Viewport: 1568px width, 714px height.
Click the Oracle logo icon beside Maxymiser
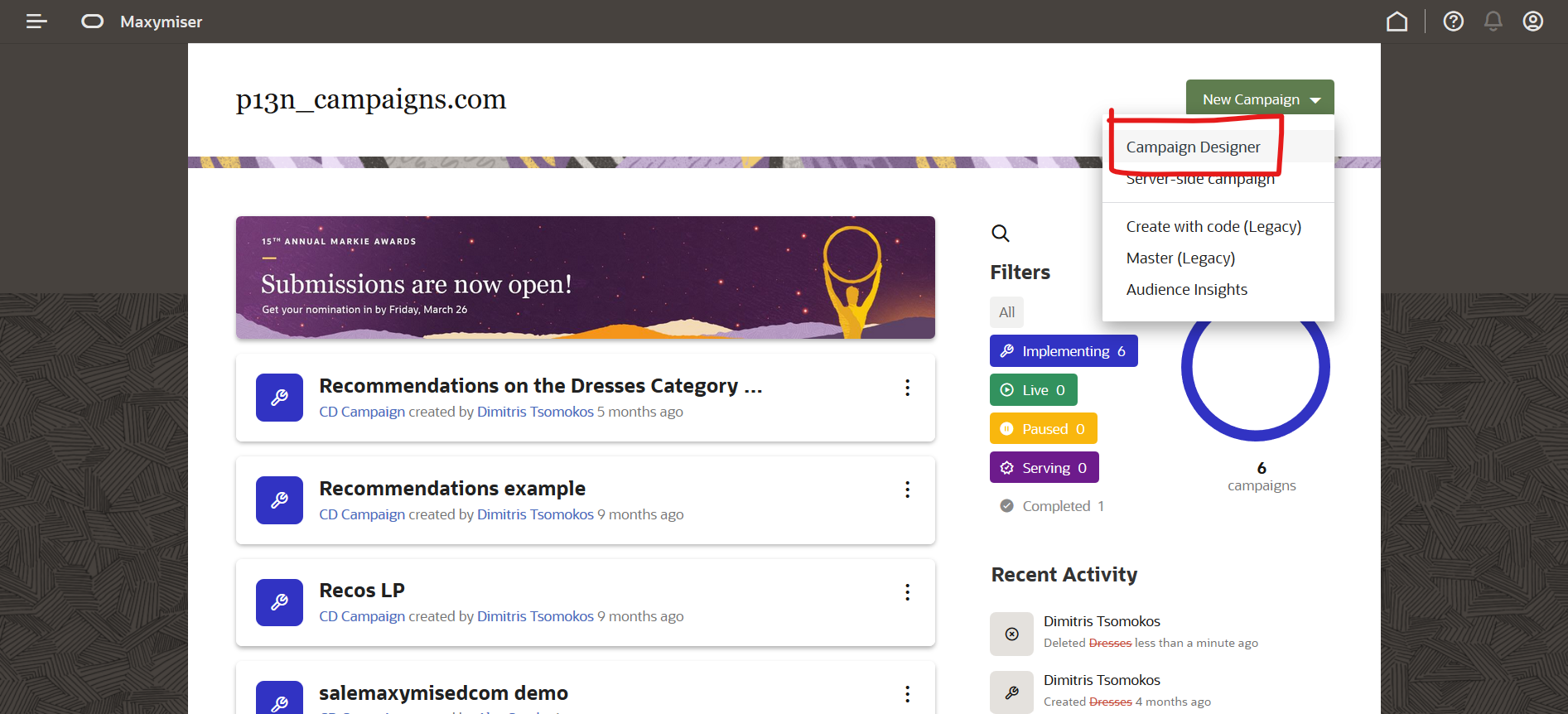[x=92, y=22]
